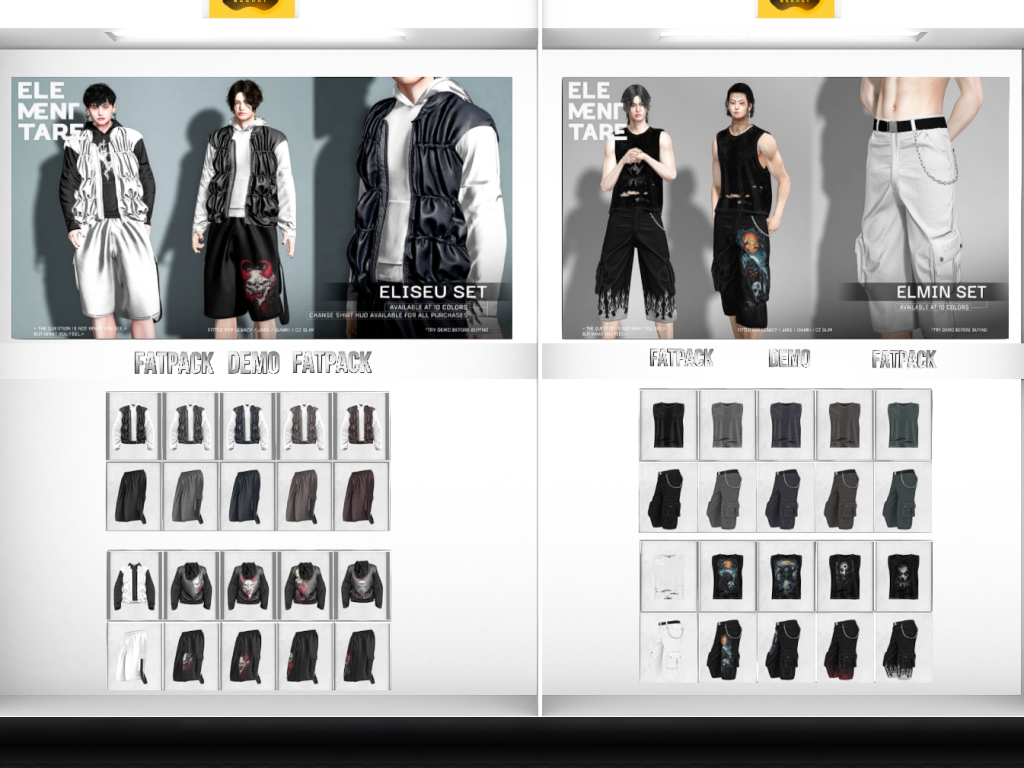
Task: Select Elmin cargo shorts with red flame hem
Action: click(x=845, y=648)
